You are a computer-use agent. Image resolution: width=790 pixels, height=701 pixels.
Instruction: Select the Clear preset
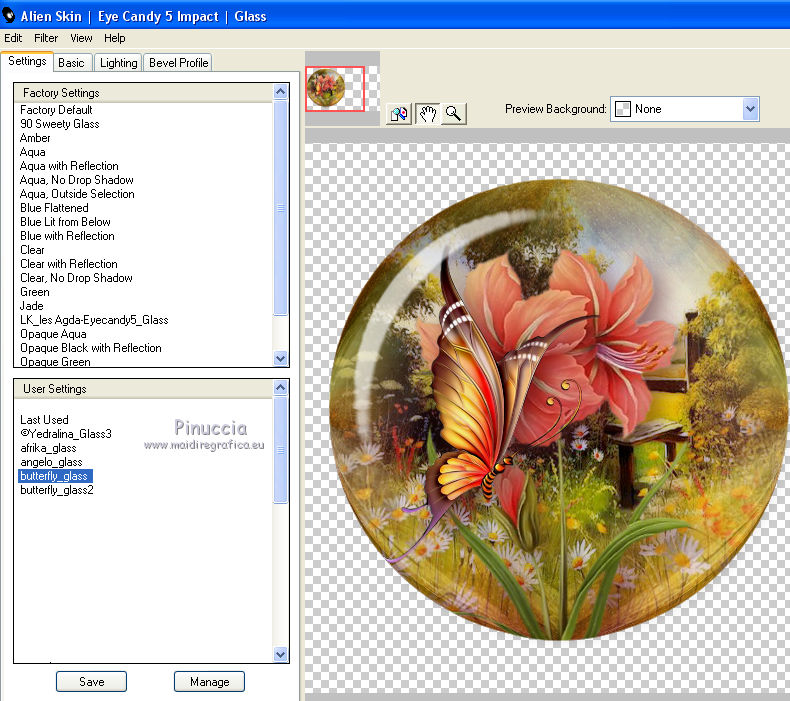pyautogui.click(x=32, y=250)
